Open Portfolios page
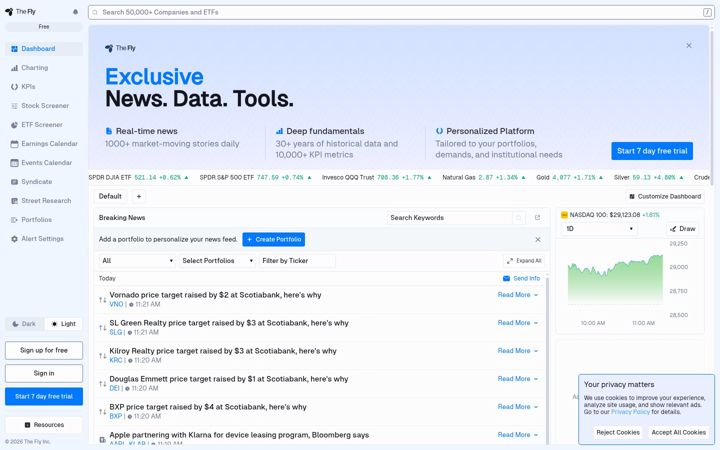 [44, 219]
